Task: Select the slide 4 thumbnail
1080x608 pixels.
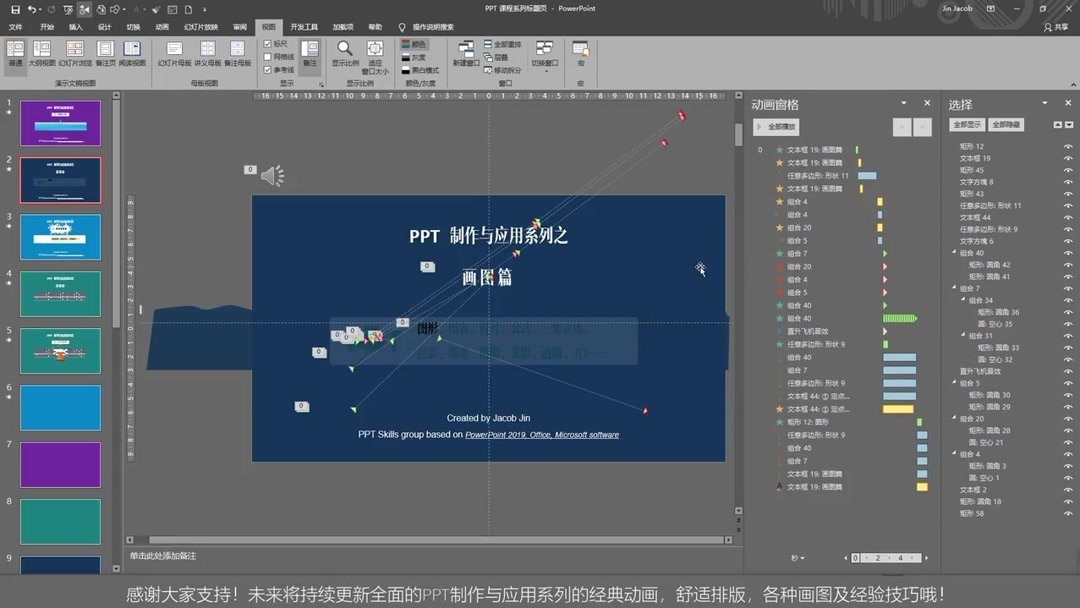Action: (x=60, y=294)
